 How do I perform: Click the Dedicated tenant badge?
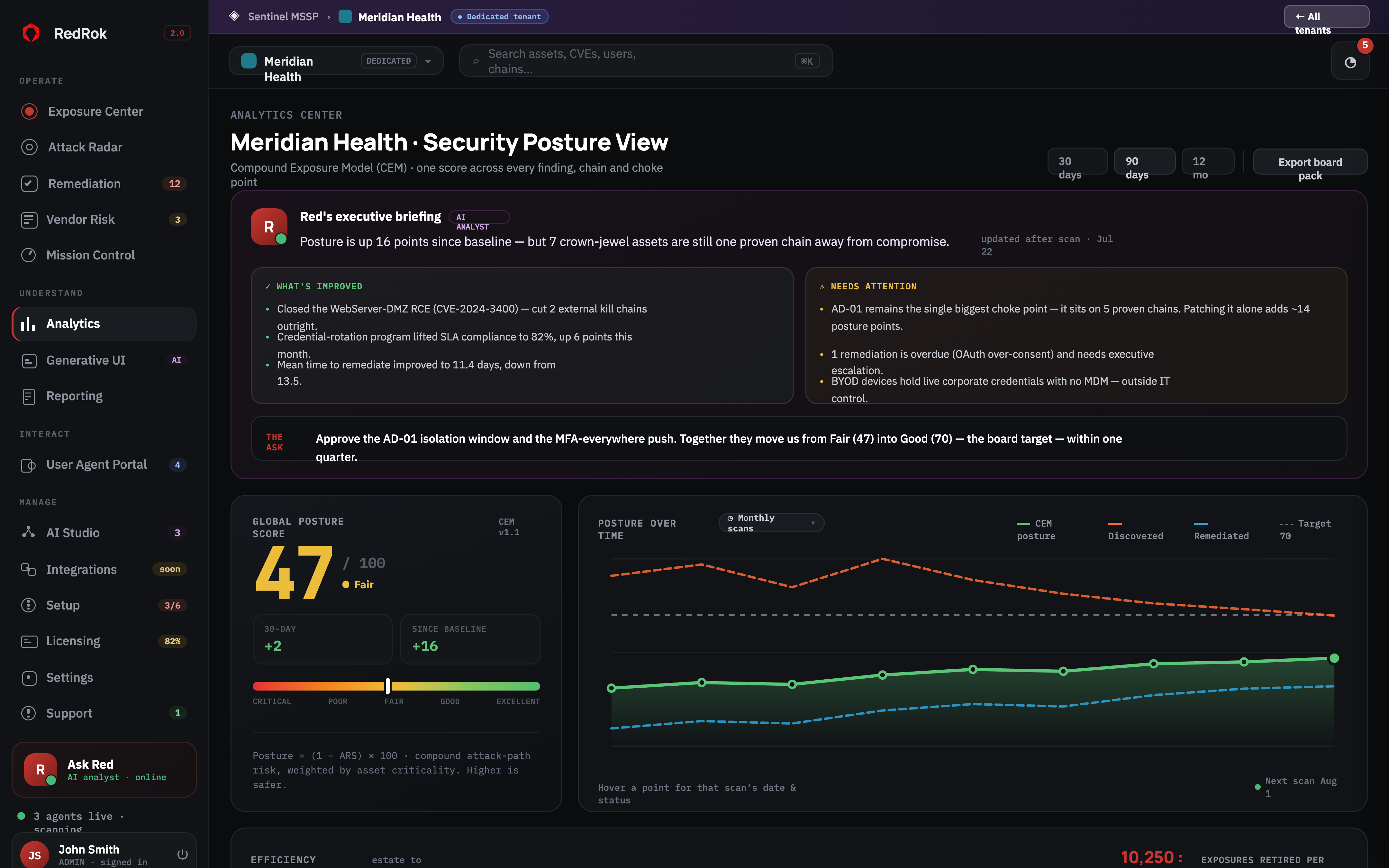coord(499,17)
